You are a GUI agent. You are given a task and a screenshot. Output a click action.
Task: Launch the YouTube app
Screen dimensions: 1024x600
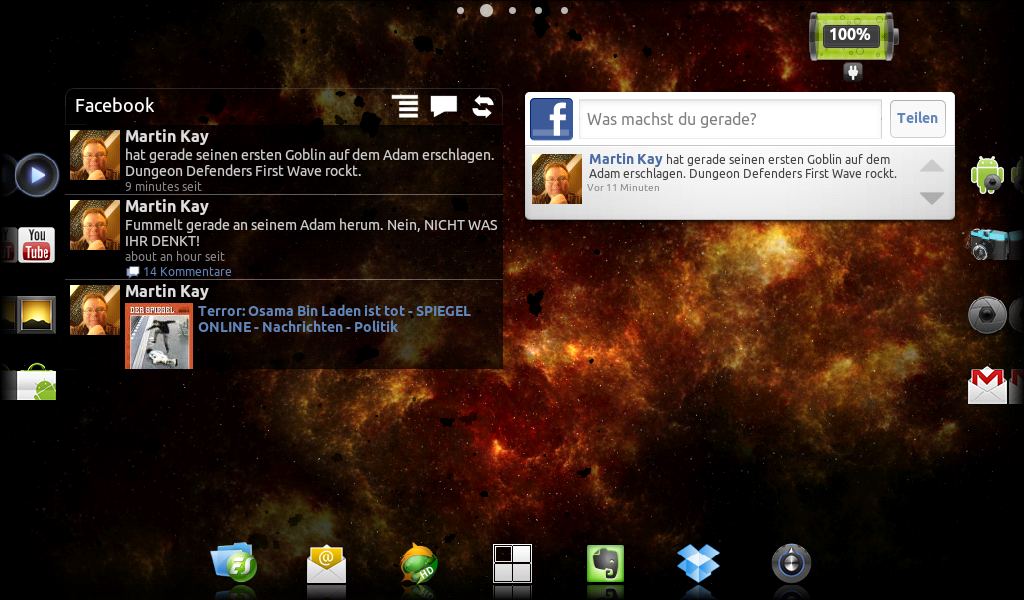[x=36, y=244]
